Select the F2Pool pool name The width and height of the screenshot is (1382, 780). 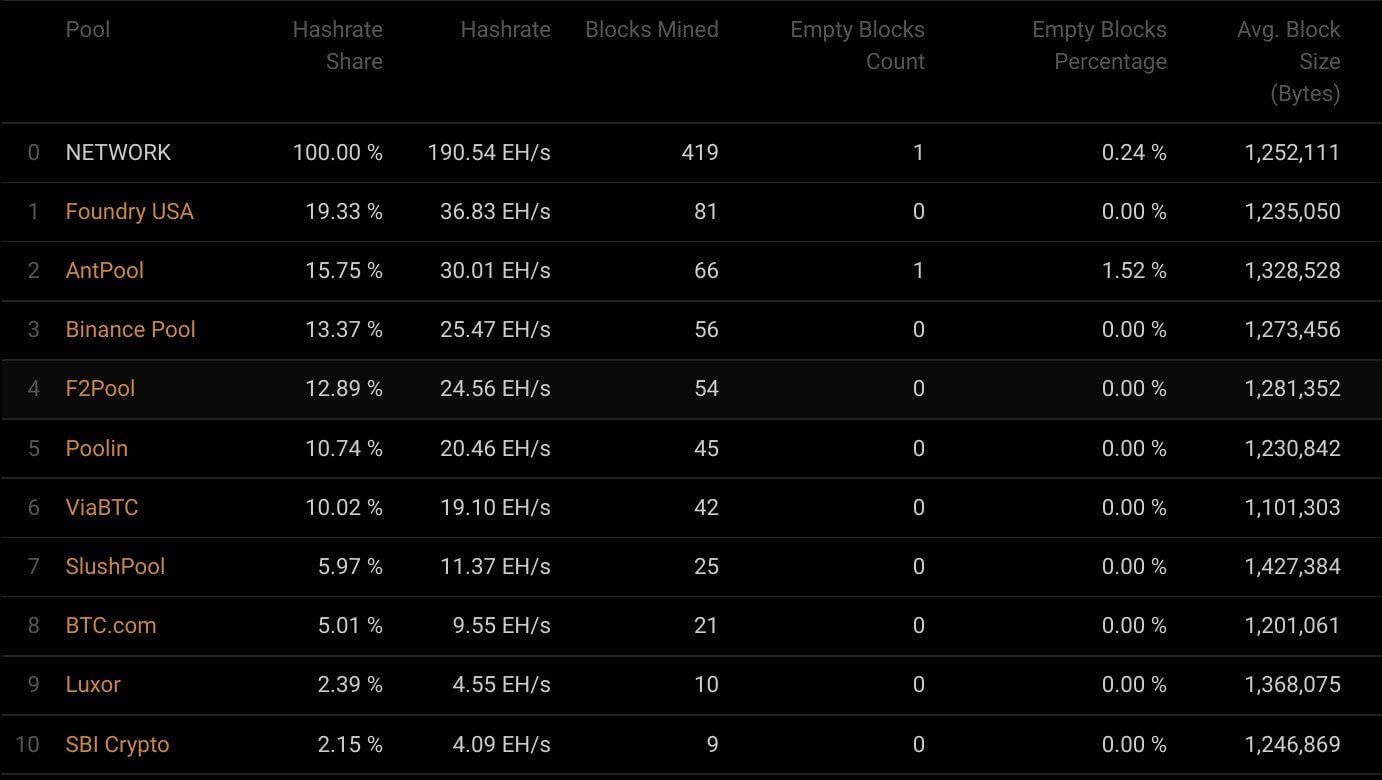[x=100, y=389]
